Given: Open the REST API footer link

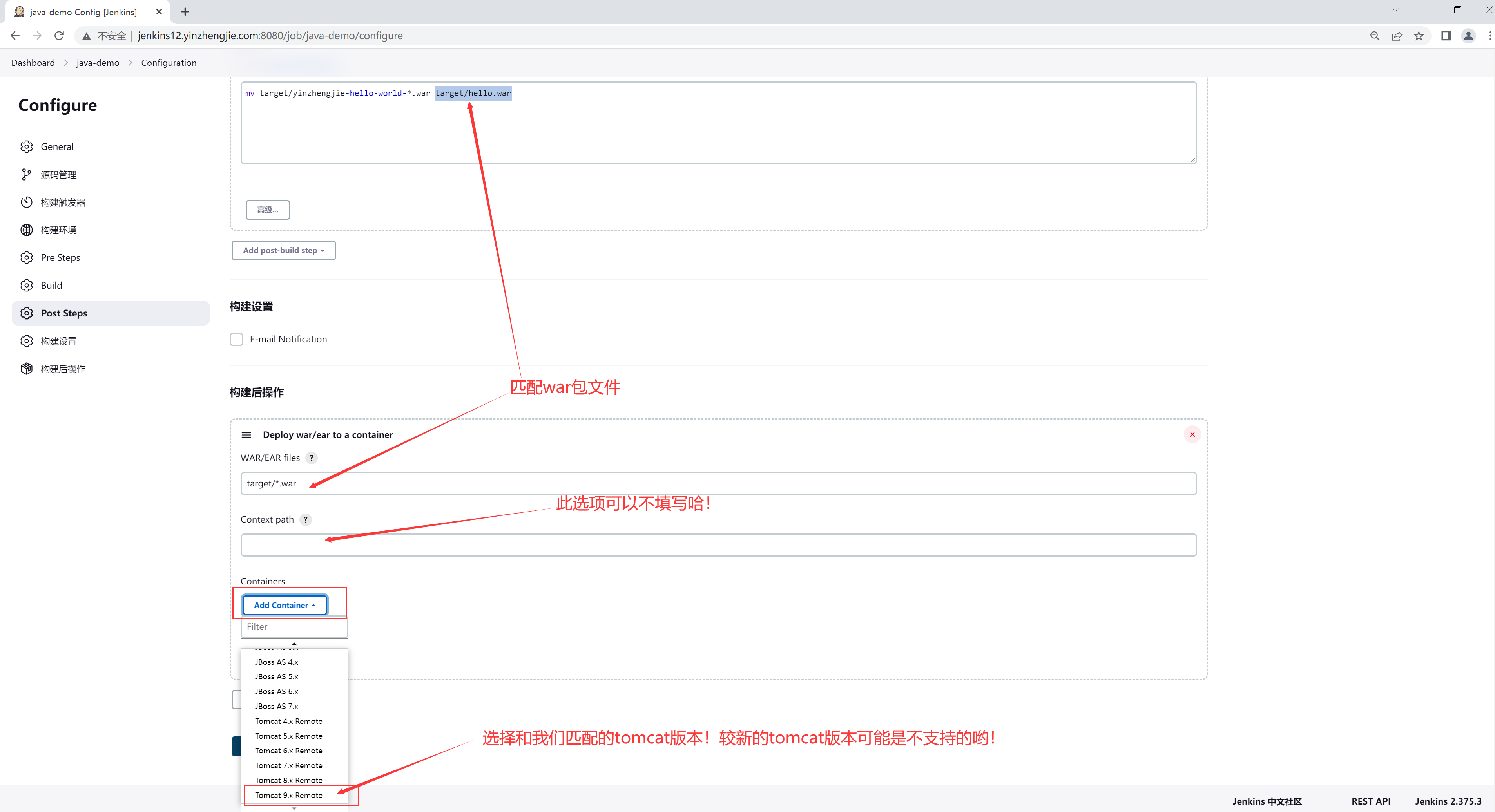Looking at the screenshot, I should [x=1370, y=801].
